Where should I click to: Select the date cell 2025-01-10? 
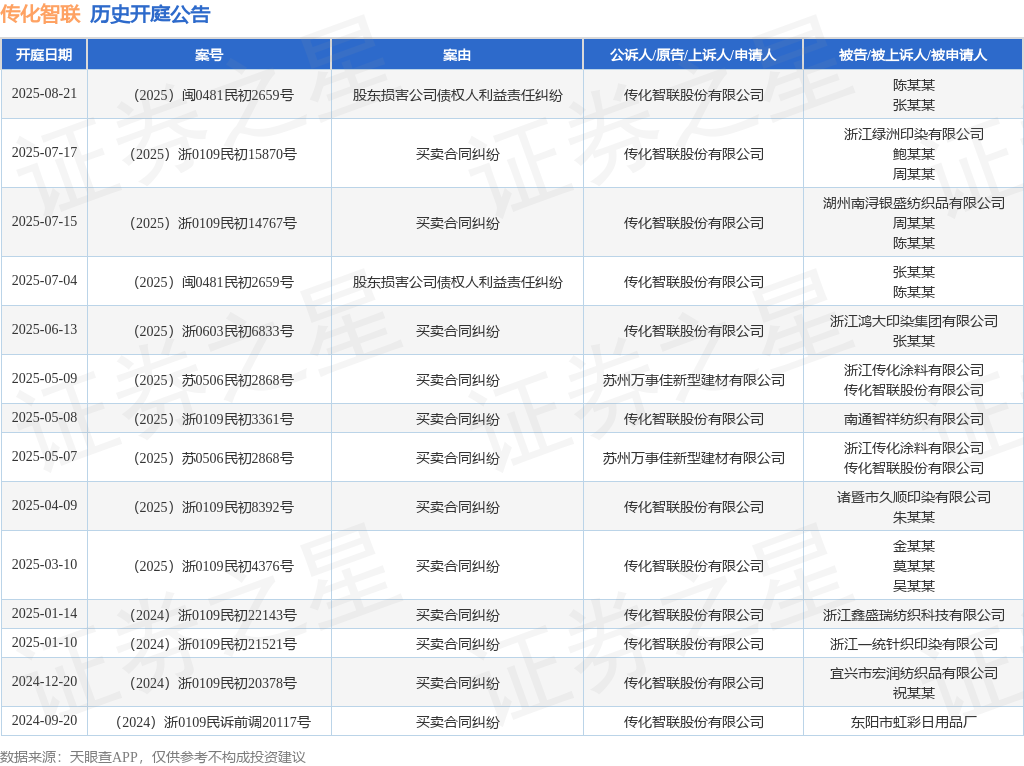[x=44, y=643]
